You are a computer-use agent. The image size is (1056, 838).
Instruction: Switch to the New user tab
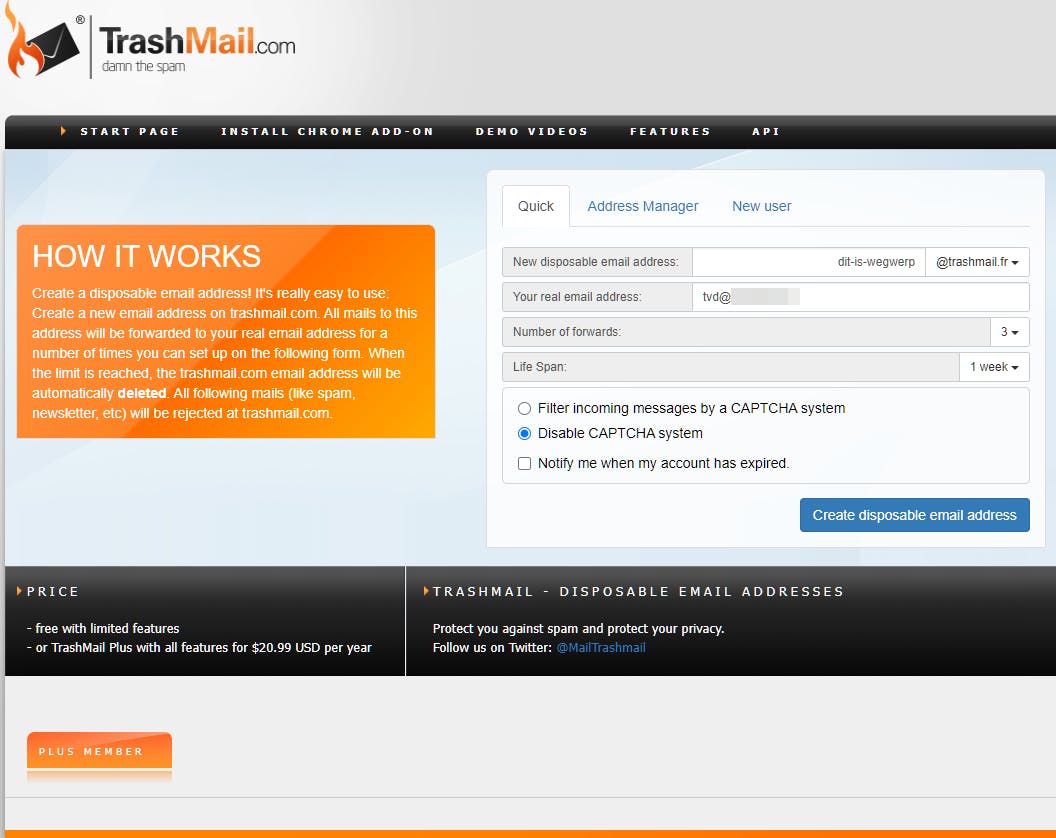coord(762,206)
